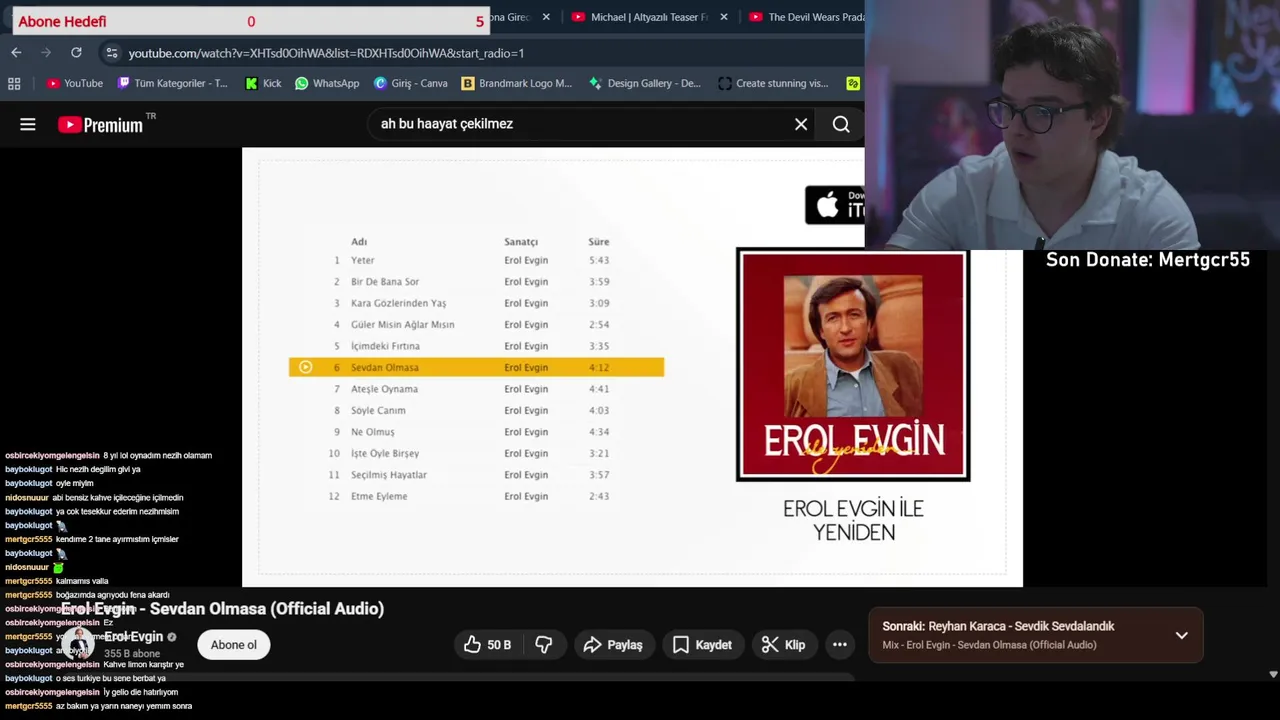Expand the 'Sonraki: Reyhan Karaca' mix panel
Screen dimensions: 1280x720
[x=1182, y=635]
